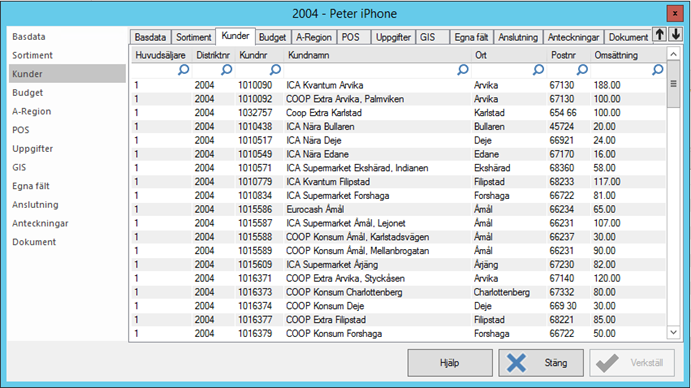Sort by the Kundnamn column header
The image size is (691, 388).
click(x=377, y=55)
